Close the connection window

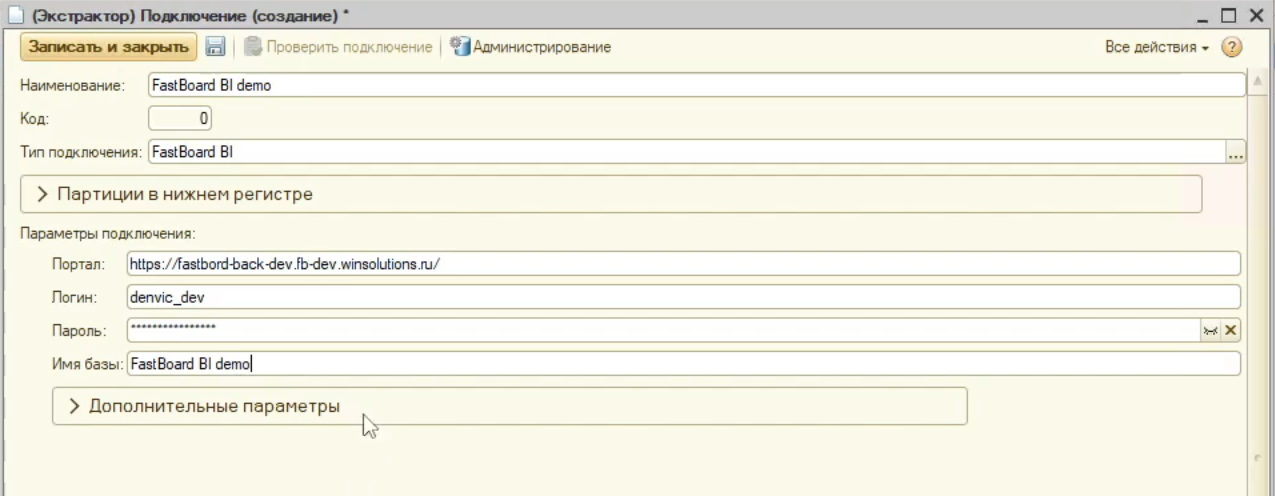click(x=1255, y=14)
